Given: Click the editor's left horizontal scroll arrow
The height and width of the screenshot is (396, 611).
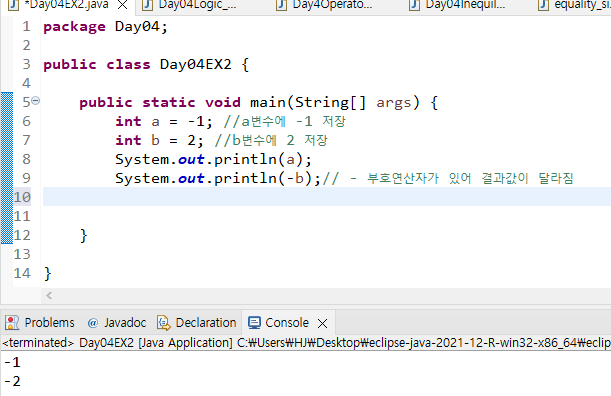Looking at the screenshot, I should coord(49,295).
